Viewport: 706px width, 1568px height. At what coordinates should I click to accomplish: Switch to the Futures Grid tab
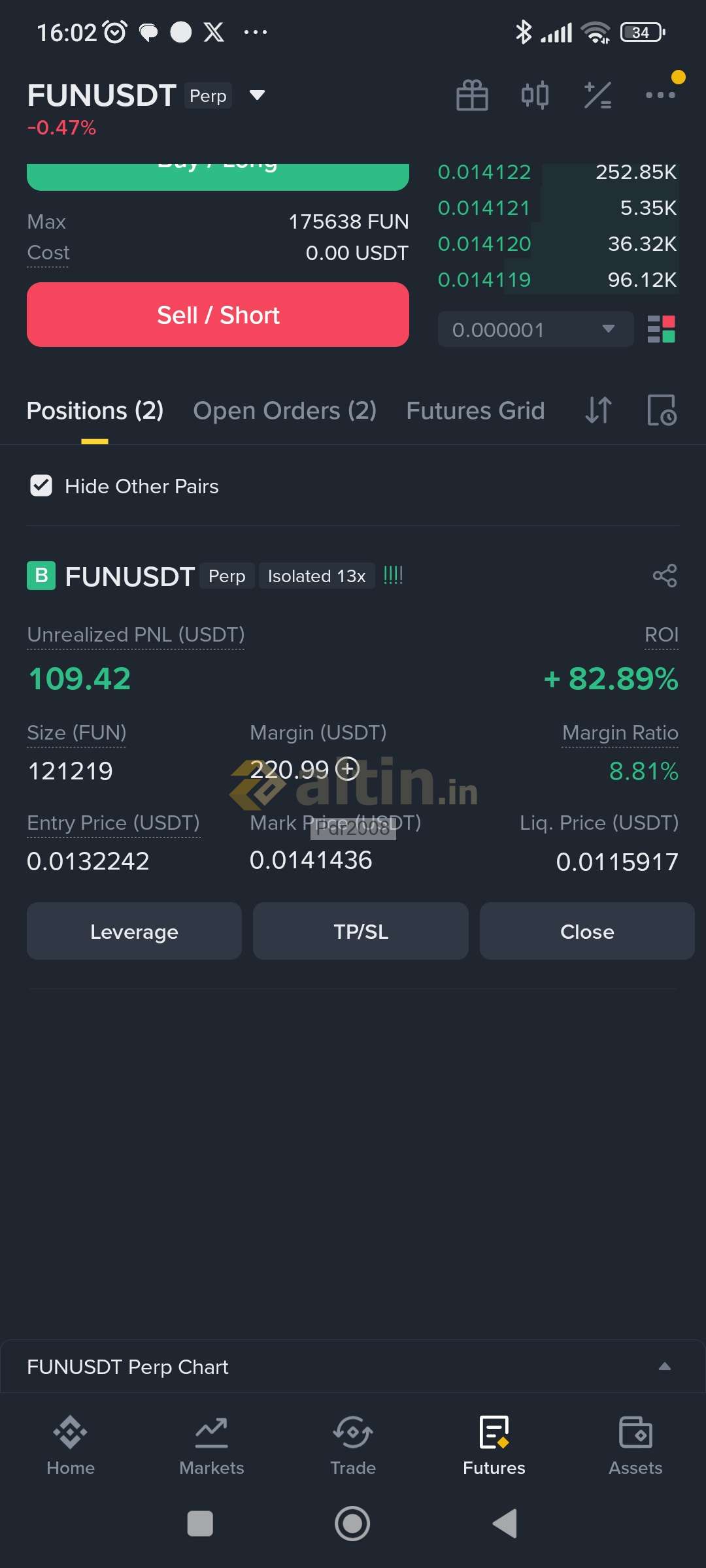coord(475,410)
